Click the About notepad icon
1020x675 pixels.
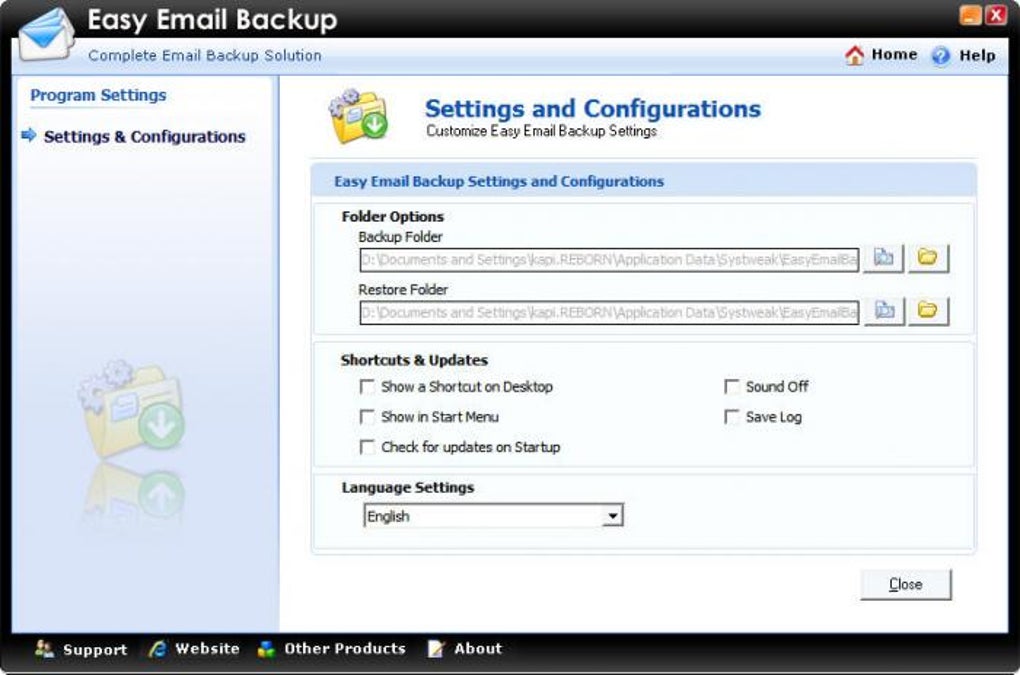point(436,649)
